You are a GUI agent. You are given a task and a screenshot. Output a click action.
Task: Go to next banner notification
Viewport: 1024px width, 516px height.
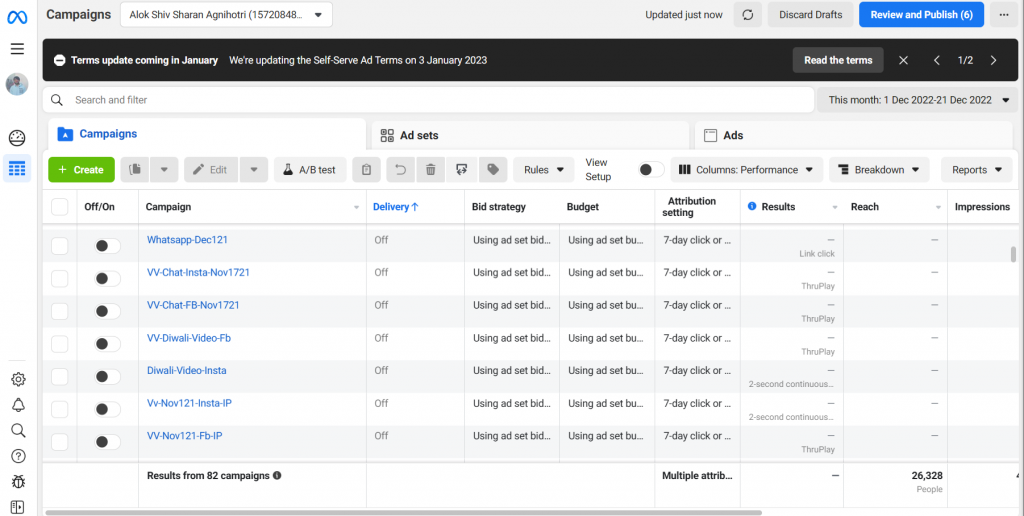pos(993,60)
